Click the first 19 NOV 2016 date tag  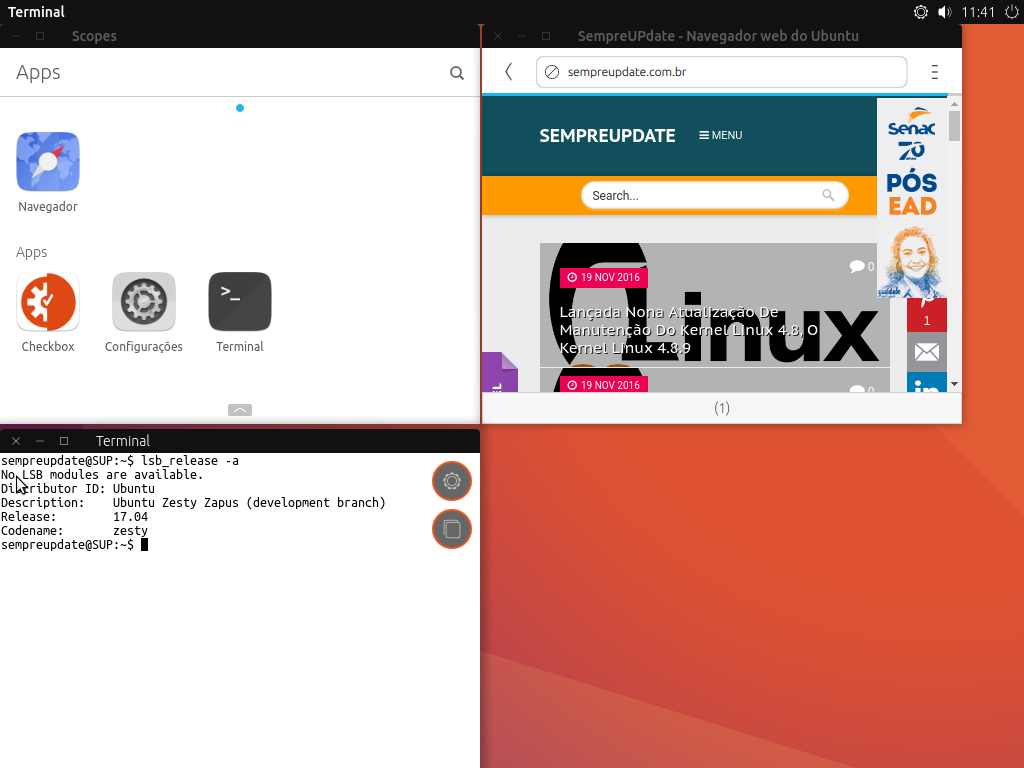(x=603, y=277)
